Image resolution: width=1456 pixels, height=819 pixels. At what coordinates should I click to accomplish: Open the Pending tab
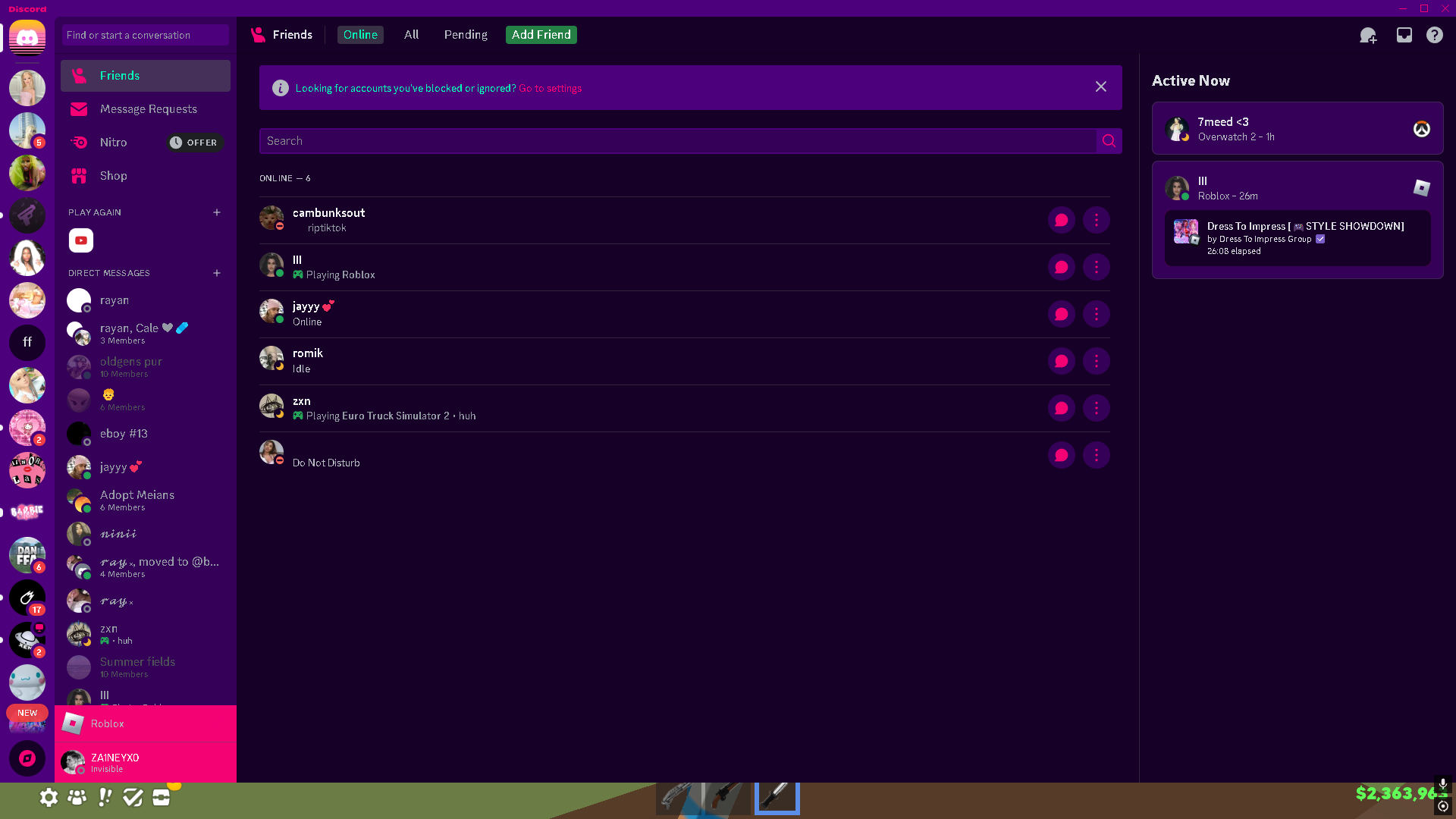pyautogui.click(x=466, y=35)
